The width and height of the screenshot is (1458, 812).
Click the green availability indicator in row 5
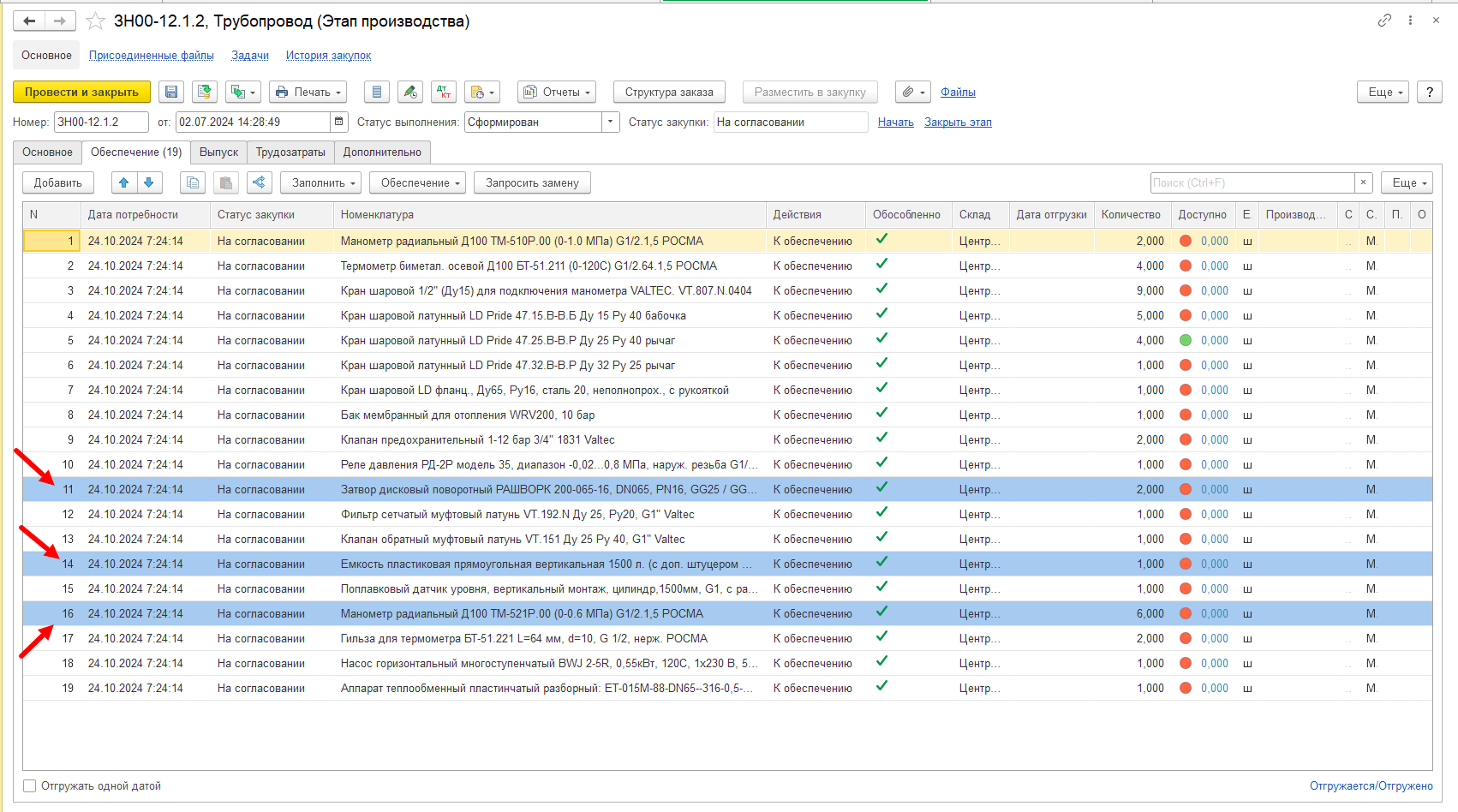(x=1186, y=340)
